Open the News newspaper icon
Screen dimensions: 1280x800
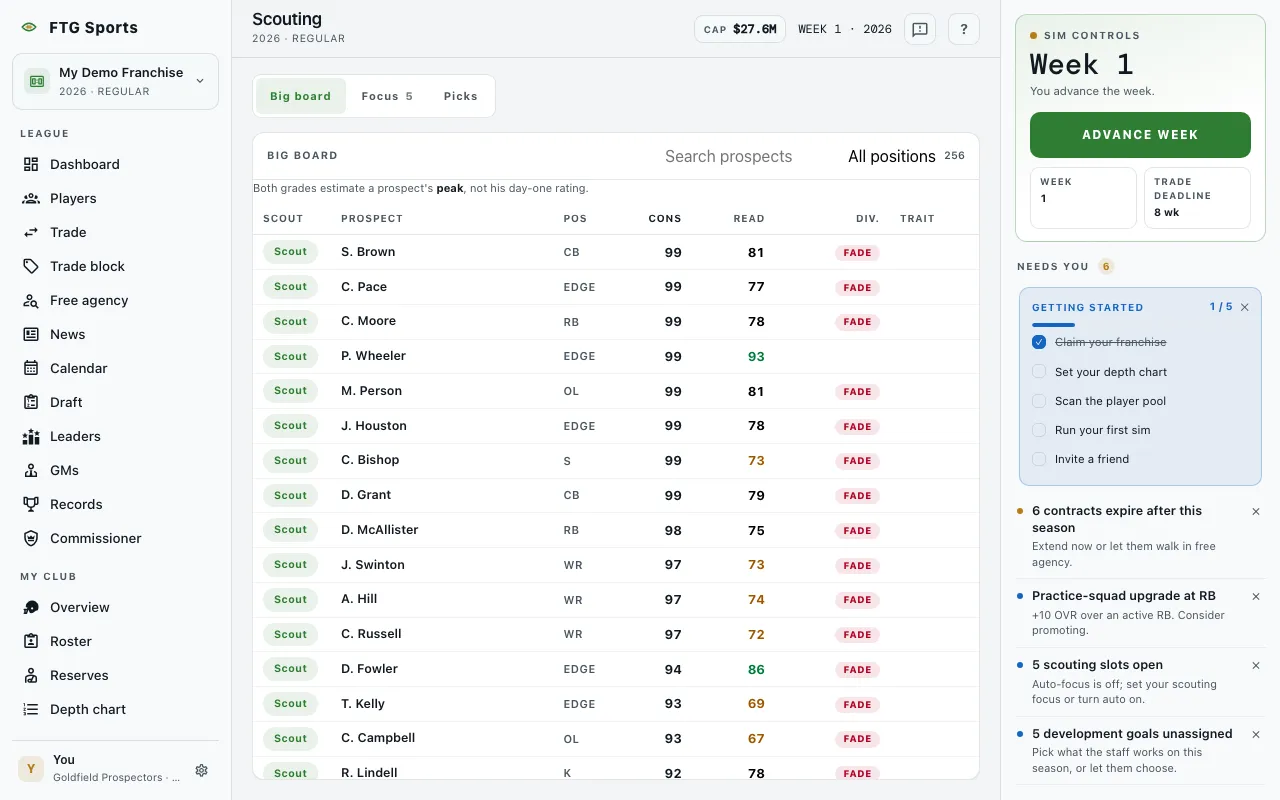[31, 334]
